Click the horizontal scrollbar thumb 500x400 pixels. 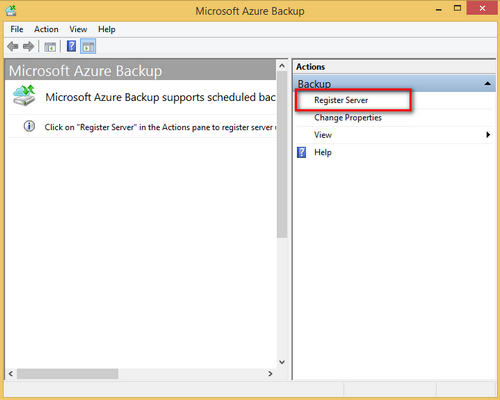pos(68,374)
